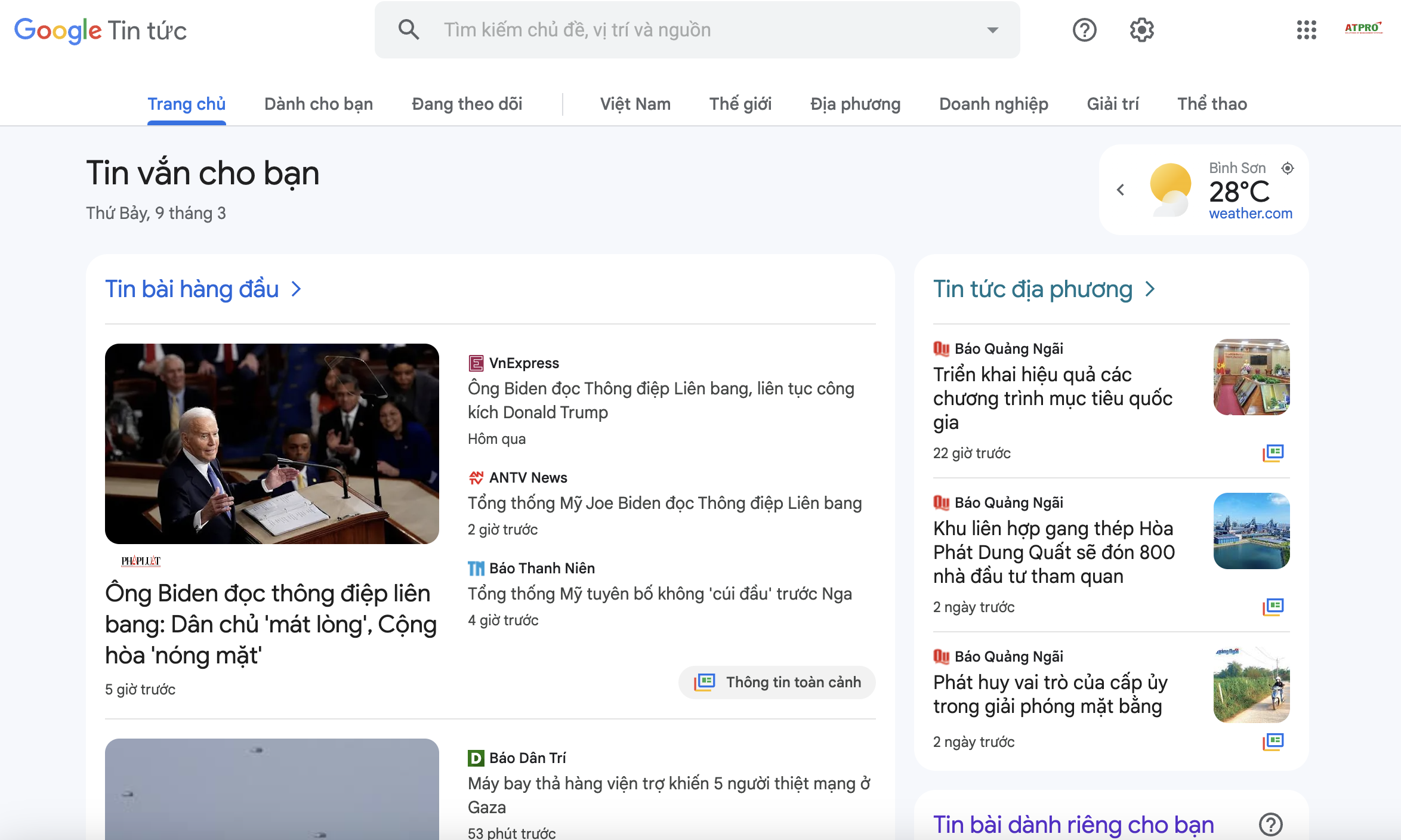
Task: Open Thanh Niên article about 'cúi đầu' trước Nga
Action: pos(660,594)
